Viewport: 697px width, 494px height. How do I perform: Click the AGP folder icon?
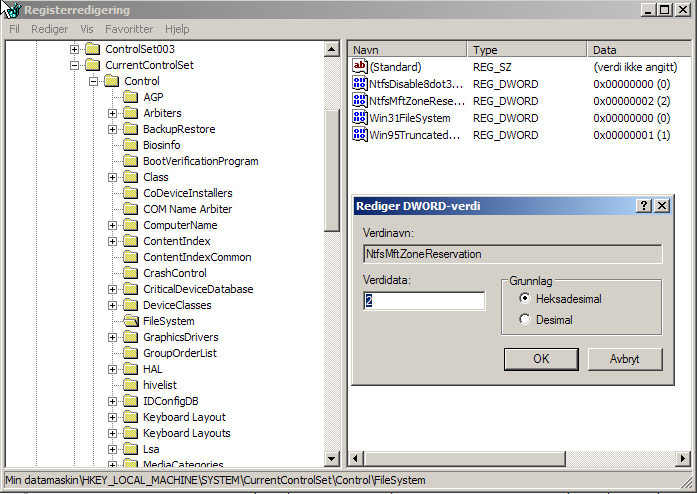[131, 97]
